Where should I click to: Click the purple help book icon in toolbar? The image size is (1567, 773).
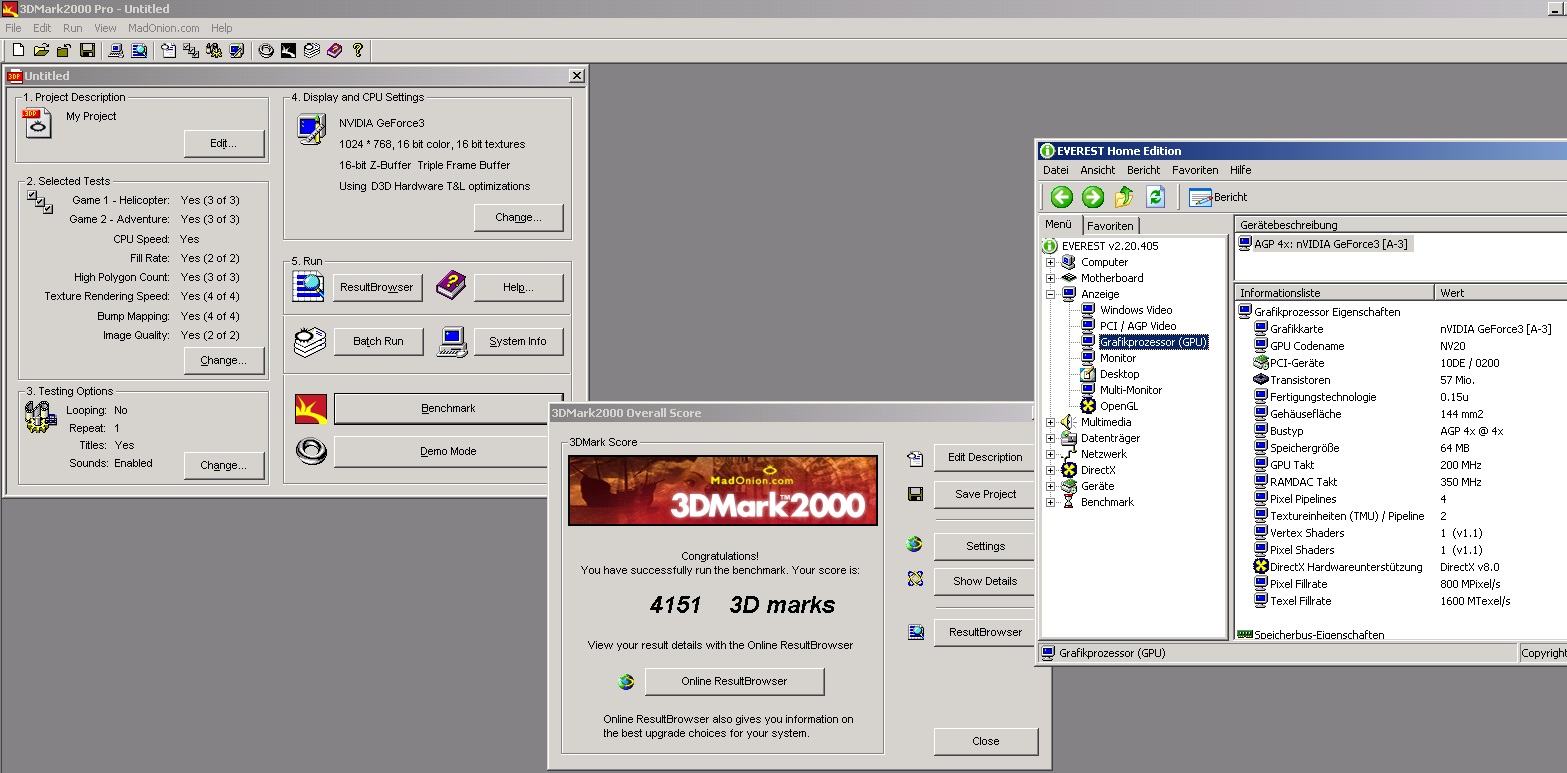pos(335,50)
